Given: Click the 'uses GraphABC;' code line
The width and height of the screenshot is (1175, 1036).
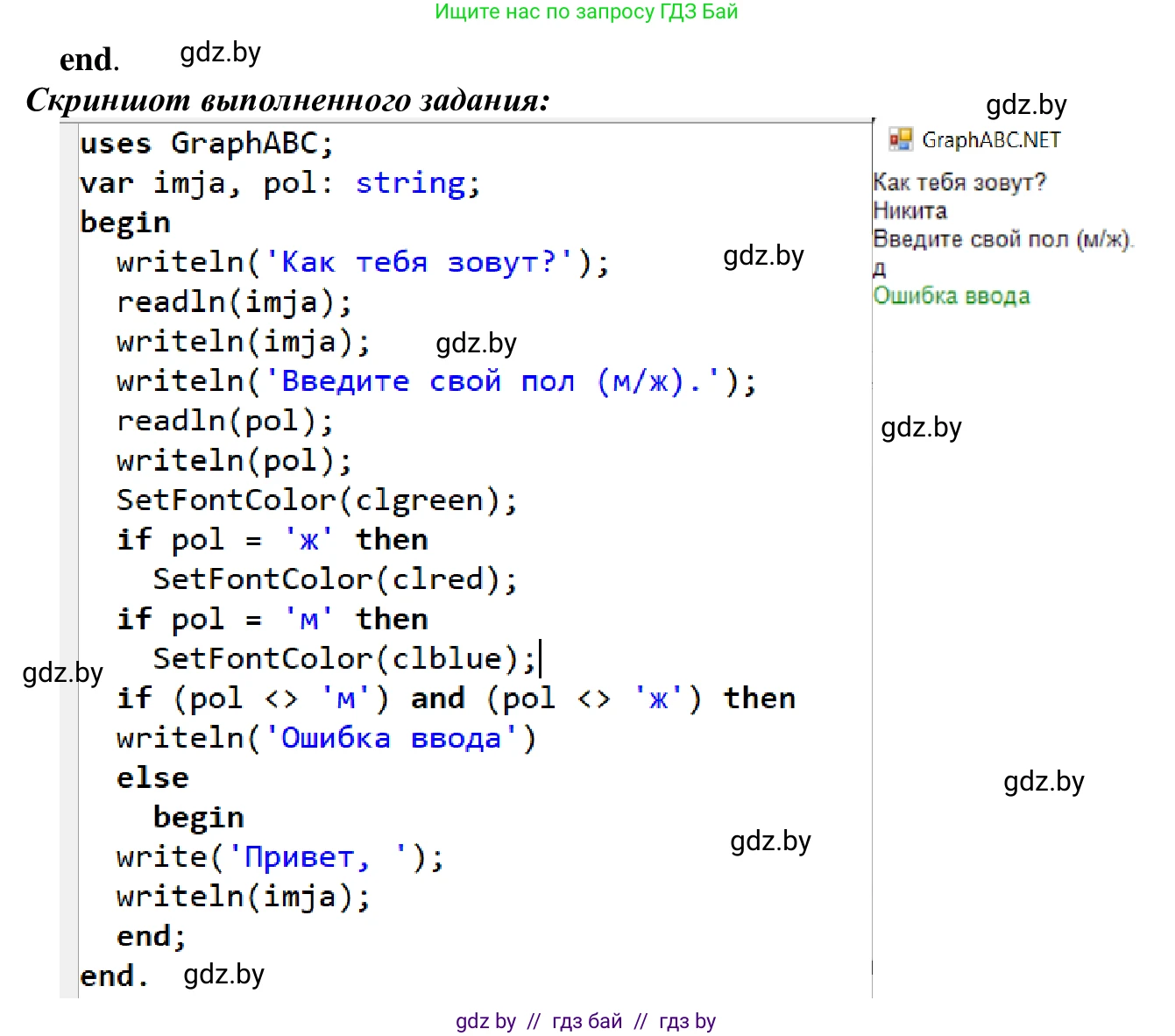Looking at the screenshot, I should pyautogui.click(x=207, y=144).
